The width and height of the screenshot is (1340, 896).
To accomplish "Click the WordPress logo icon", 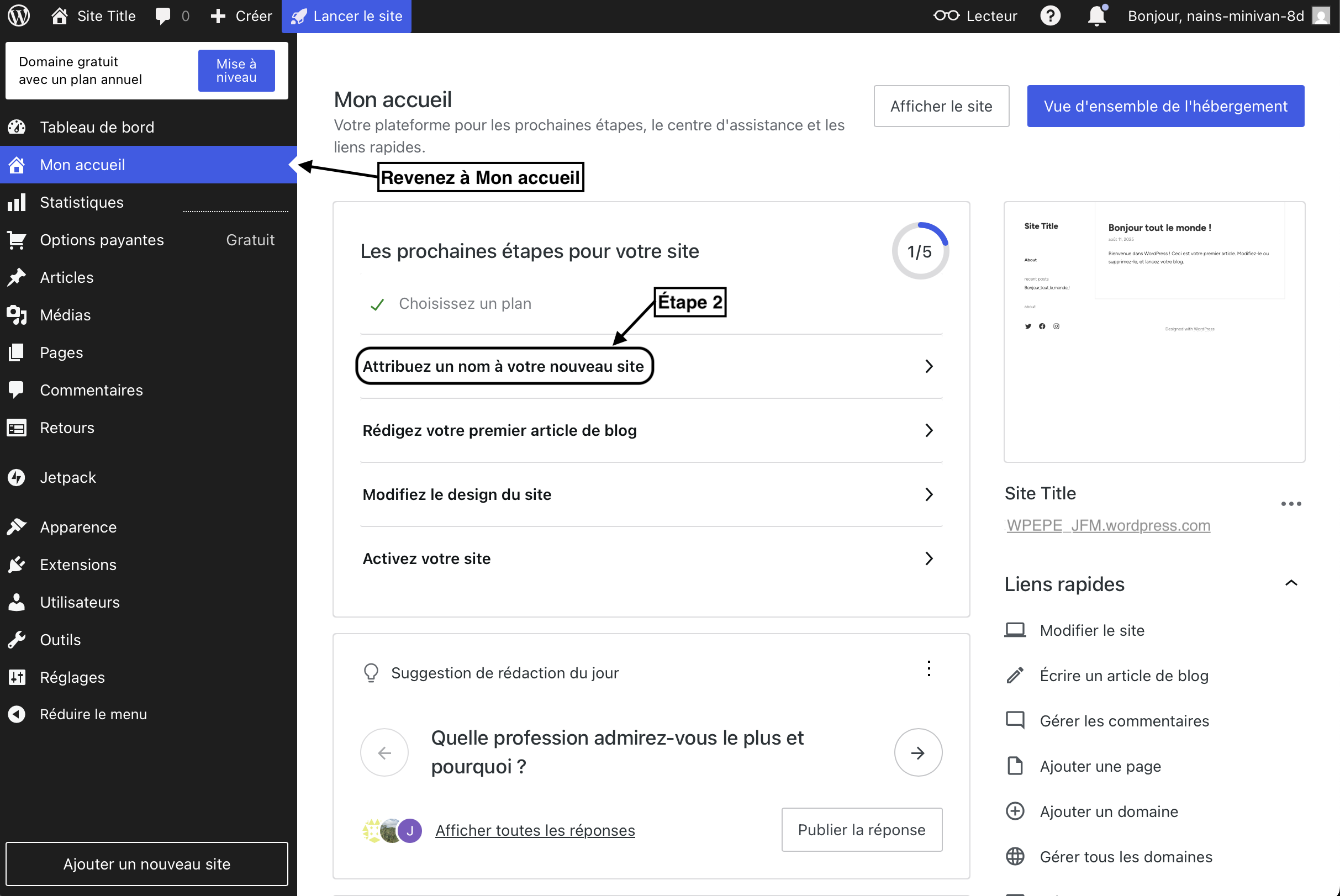I will [18, 16].
